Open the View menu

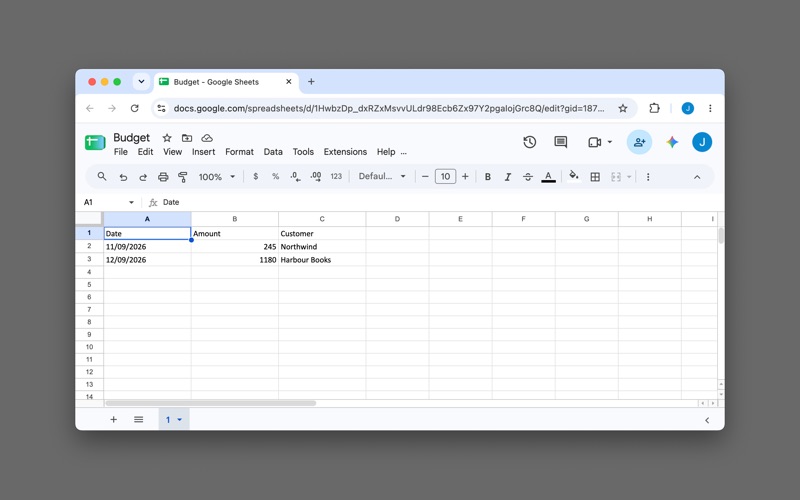click(x=172, y=152)
